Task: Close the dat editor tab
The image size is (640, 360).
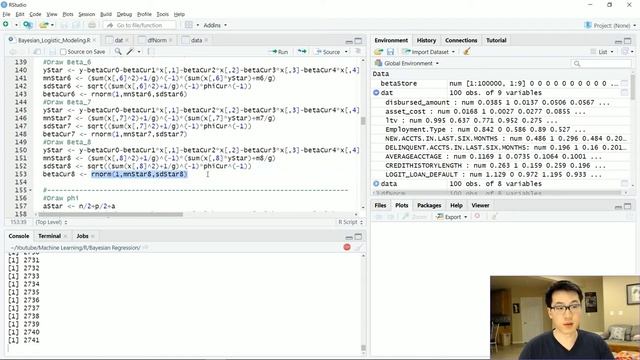Action: coord(127,40)
